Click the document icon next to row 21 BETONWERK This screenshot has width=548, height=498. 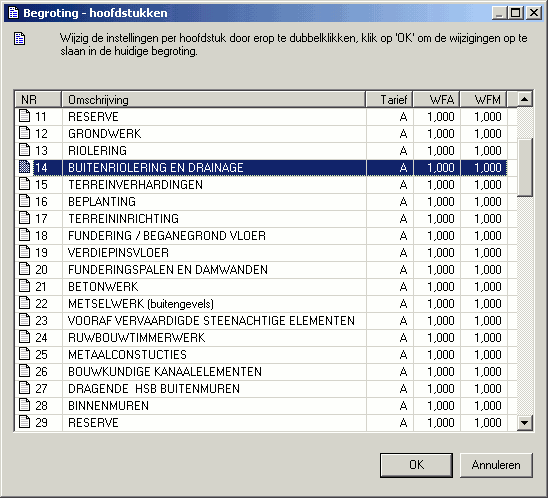pyautogui.click(x=24, y=286)
